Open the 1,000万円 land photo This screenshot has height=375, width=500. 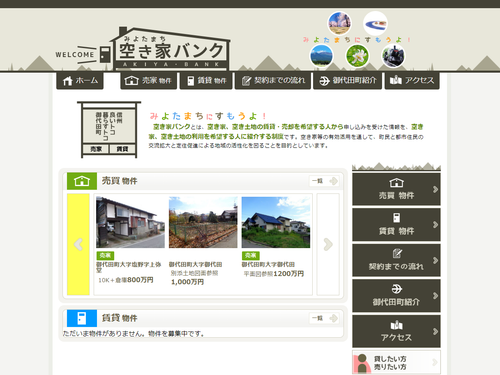pos(203,222)
